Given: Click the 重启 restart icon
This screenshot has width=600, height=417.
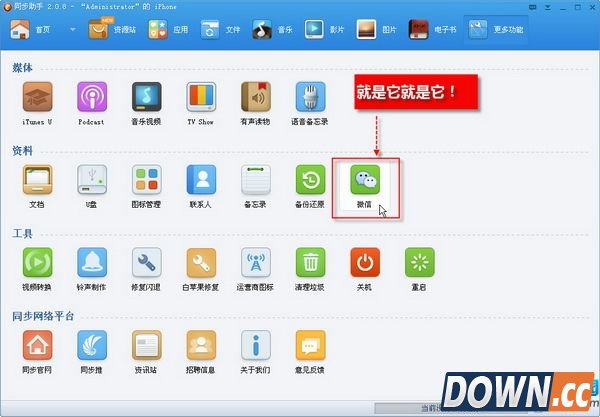Looking at the screenshot, I should coord(419,262).
